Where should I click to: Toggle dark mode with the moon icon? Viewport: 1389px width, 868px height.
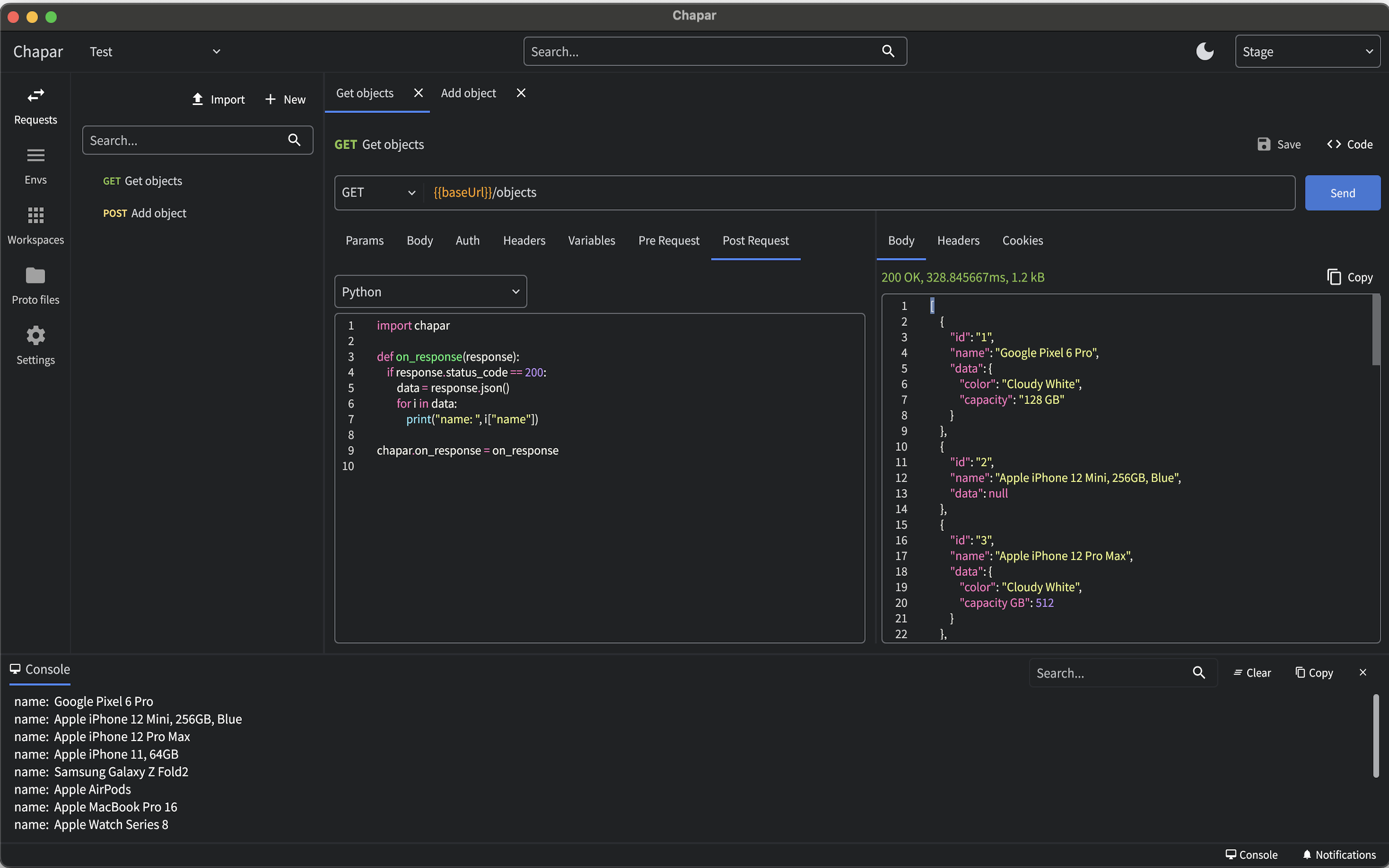pyautogui.click(x=1205, y=51)
